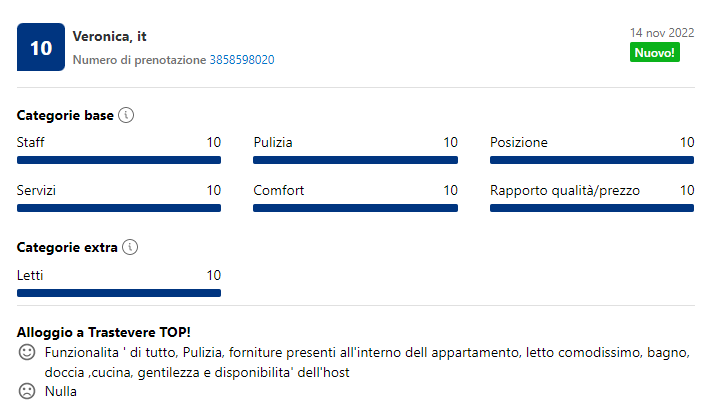Click the review title Alloggio a Trastevere TOP!
This screenshot has height=409, width=713.
(x=104, y=332)
